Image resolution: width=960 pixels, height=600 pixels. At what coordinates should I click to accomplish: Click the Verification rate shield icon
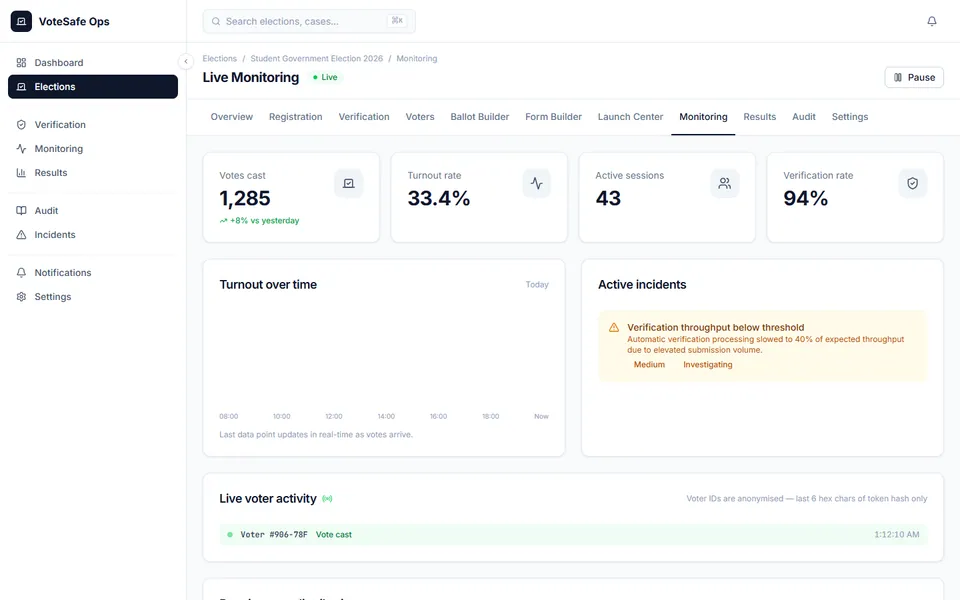(912, 183)
